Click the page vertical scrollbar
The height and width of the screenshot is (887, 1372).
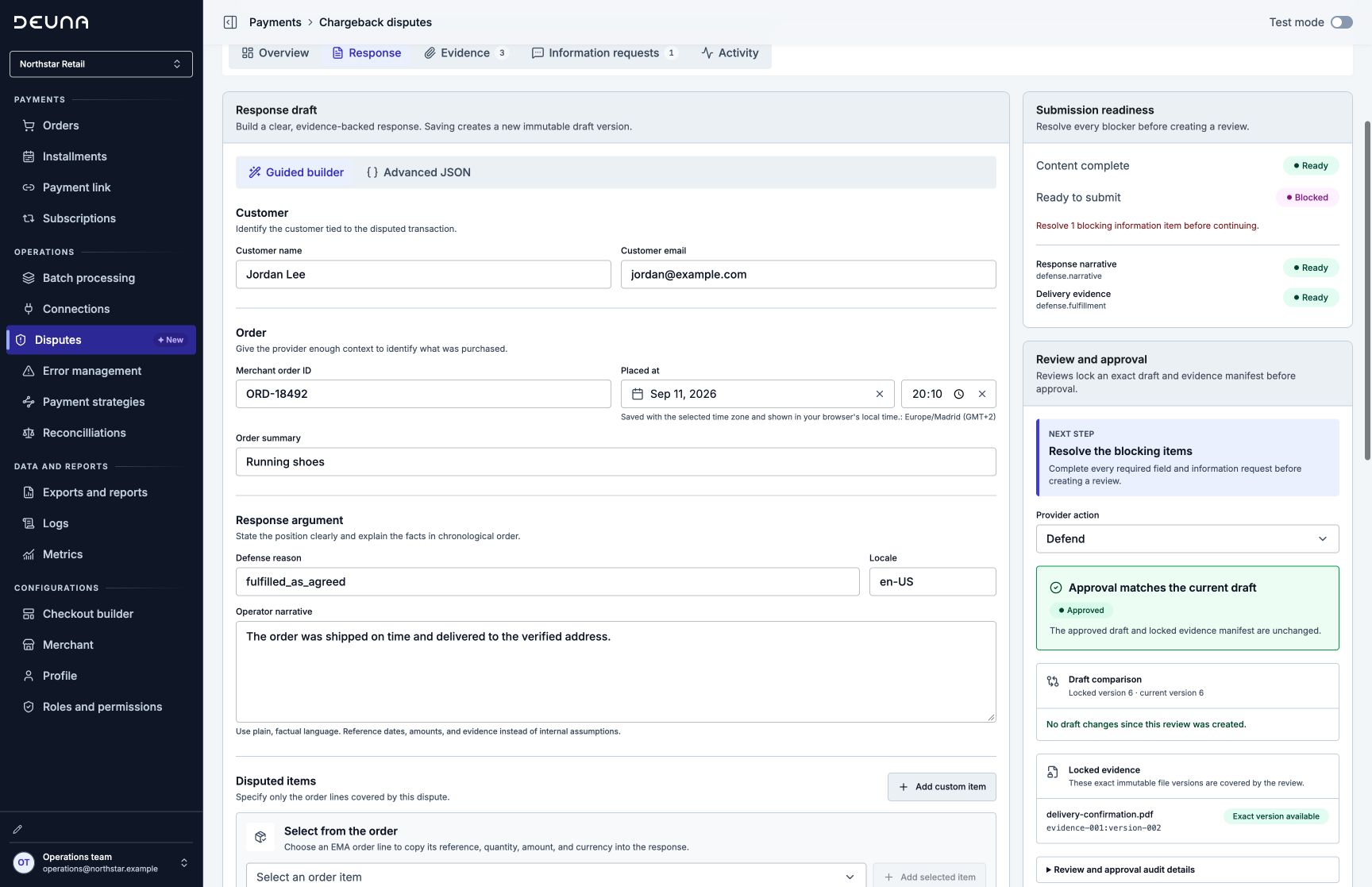click(x=1367, y=290)
